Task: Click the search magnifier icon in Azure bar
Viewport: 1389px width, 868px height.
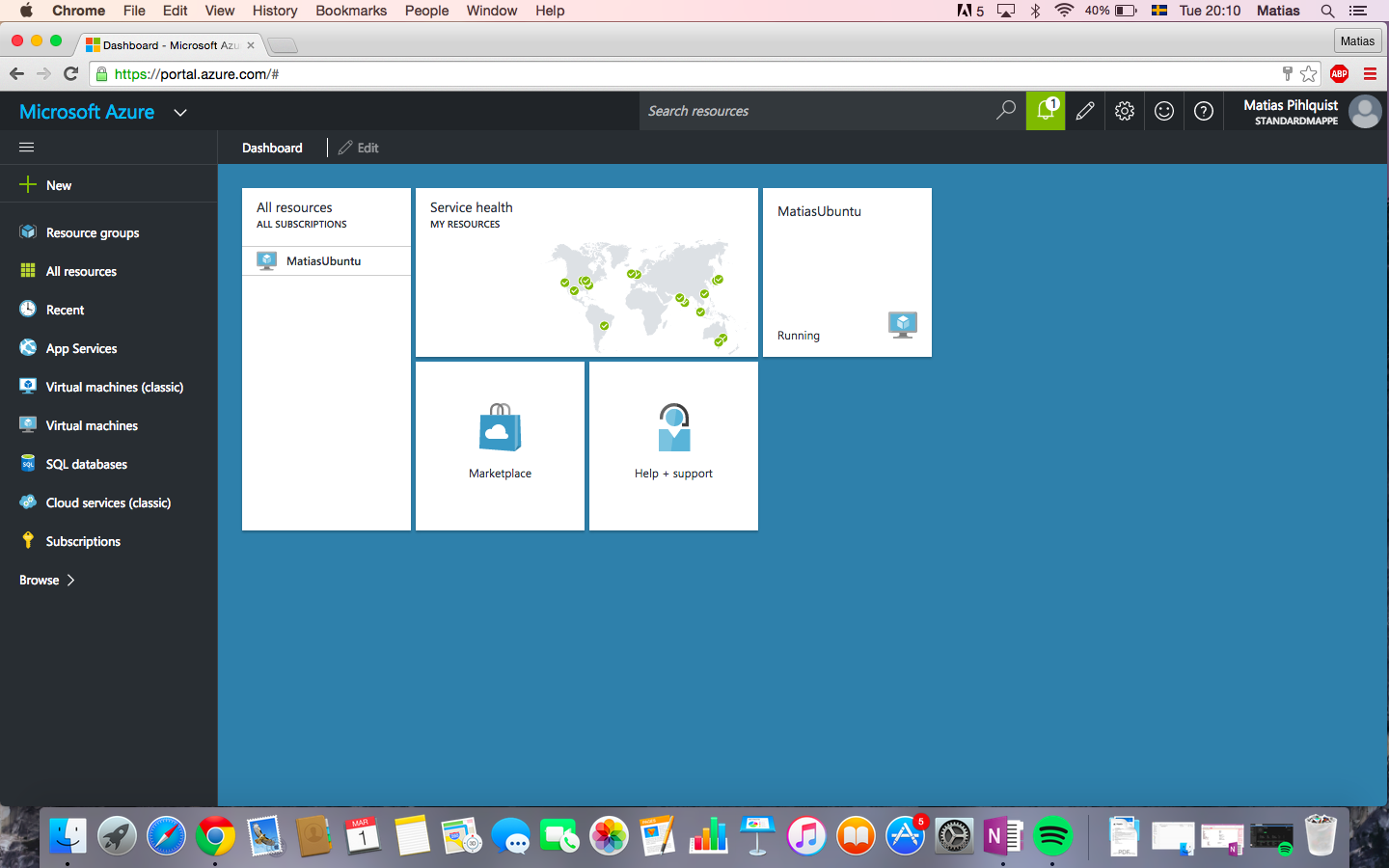Action: pos(1005,110)
